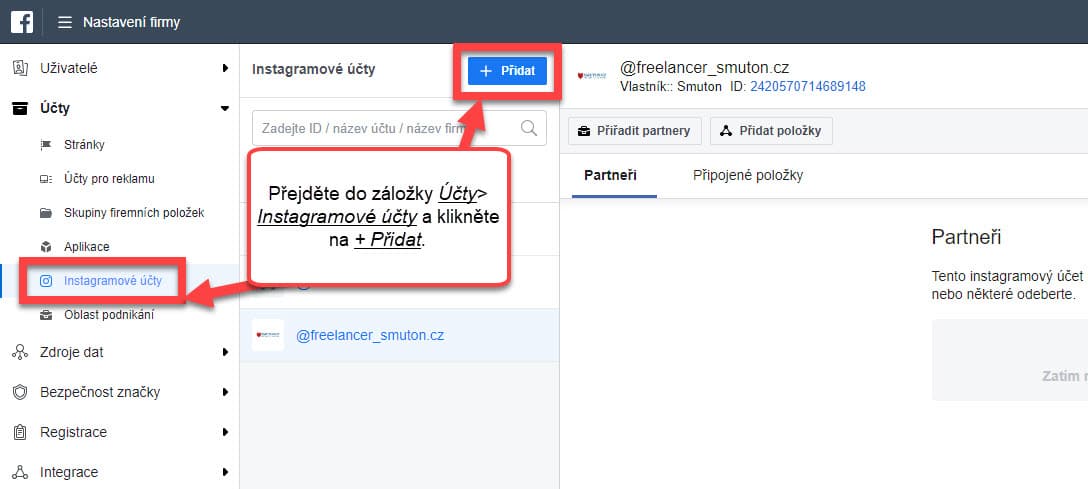Switch to the Partneři tab
Screen dimensions: 1088x489
611,175
